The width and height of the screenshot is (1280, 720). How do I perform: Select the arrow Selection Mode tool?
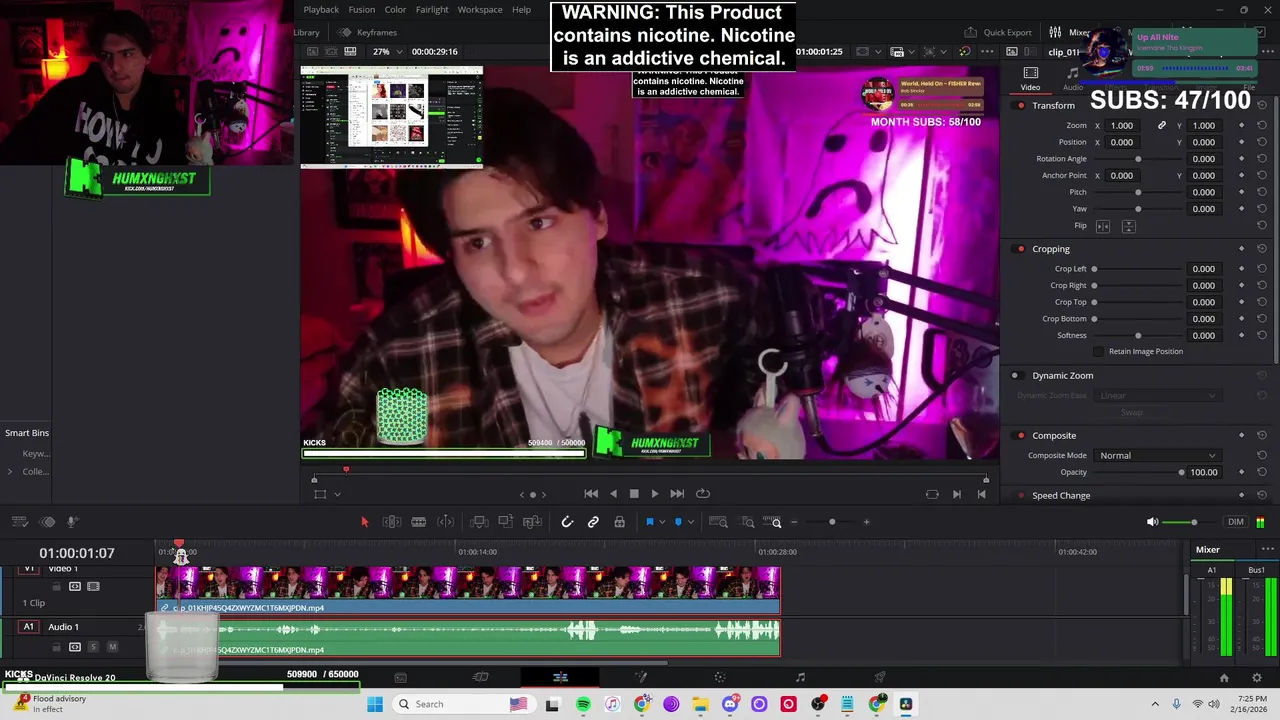(x=364, y=522)
